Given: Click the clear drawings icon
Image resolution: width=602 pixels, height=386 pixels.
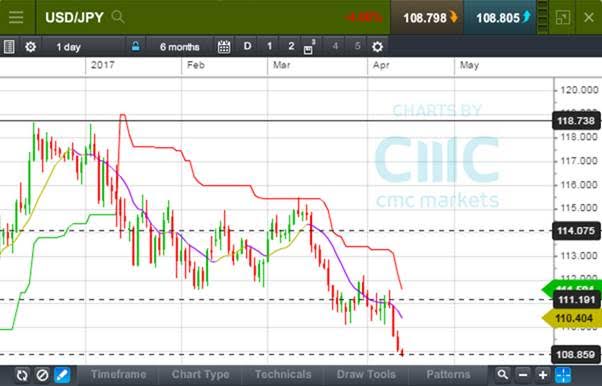Looking at the screenshot, I should [x=42, y=375].
